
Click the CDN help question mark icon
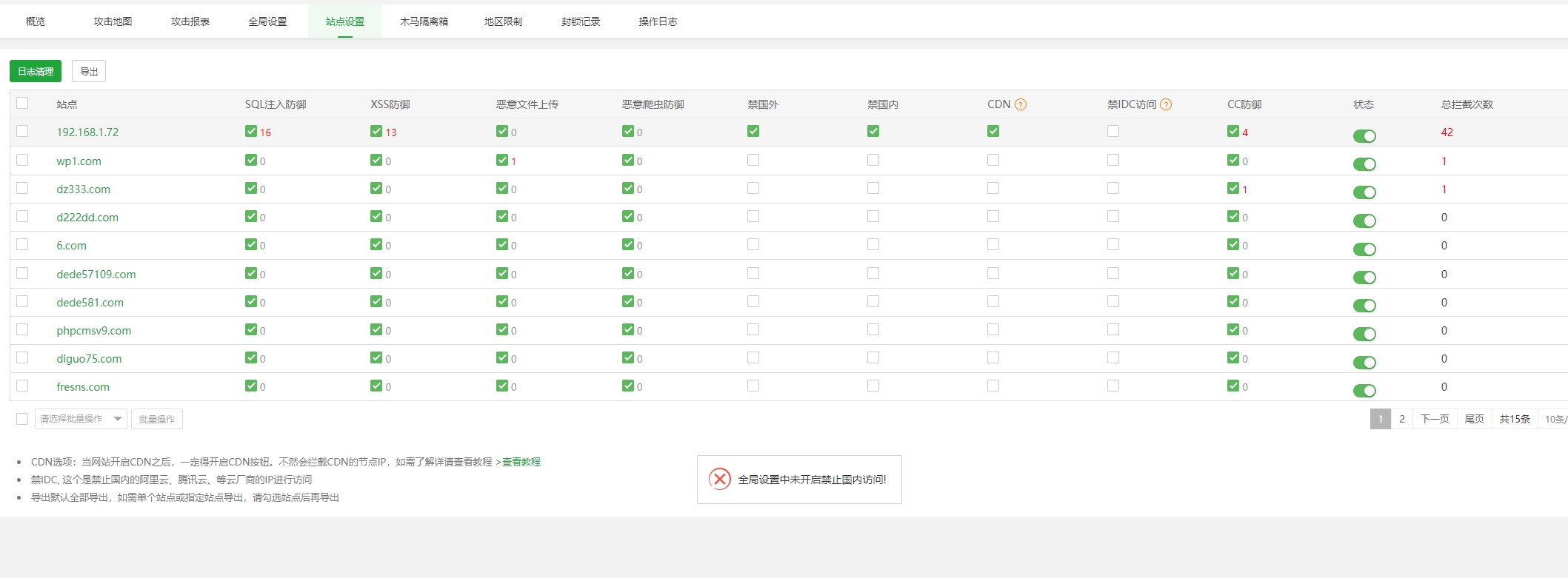(1020, 104)
